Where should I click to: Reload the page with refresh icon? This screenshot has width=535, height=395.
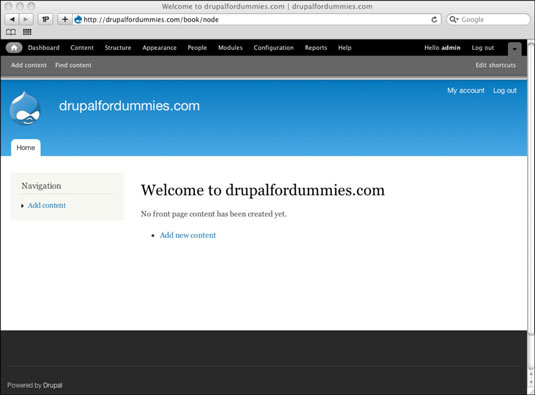[434, 19]
